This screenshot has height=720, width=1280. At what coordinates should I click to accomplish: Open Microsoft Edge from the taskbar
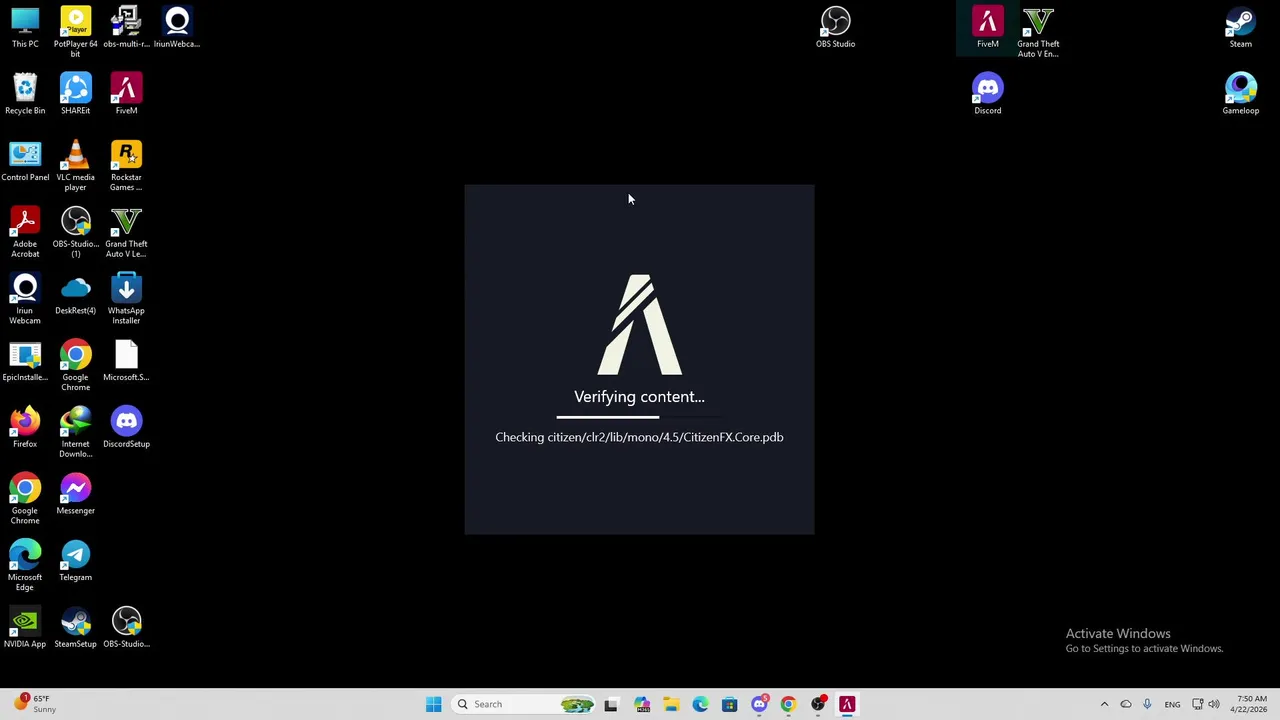[x=700, y=704]
